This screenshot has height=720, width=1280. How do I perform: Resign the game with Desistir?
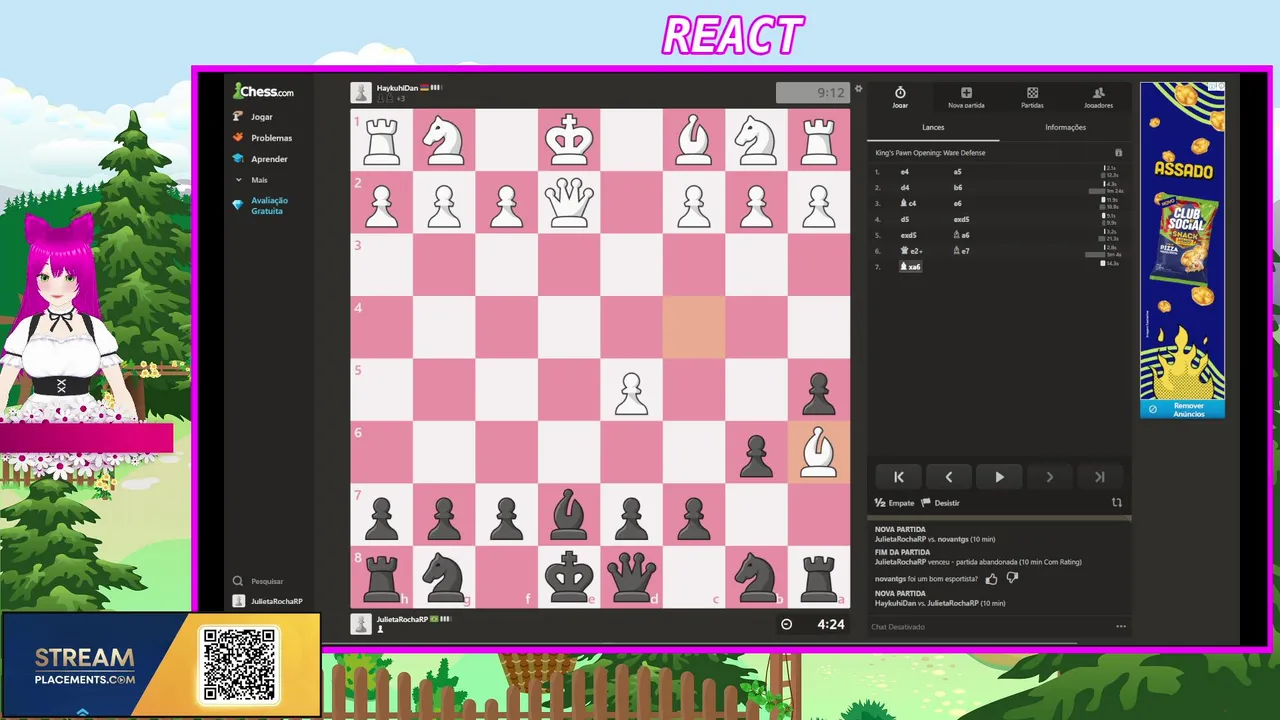pyautogui.click(x=940, y=503)
